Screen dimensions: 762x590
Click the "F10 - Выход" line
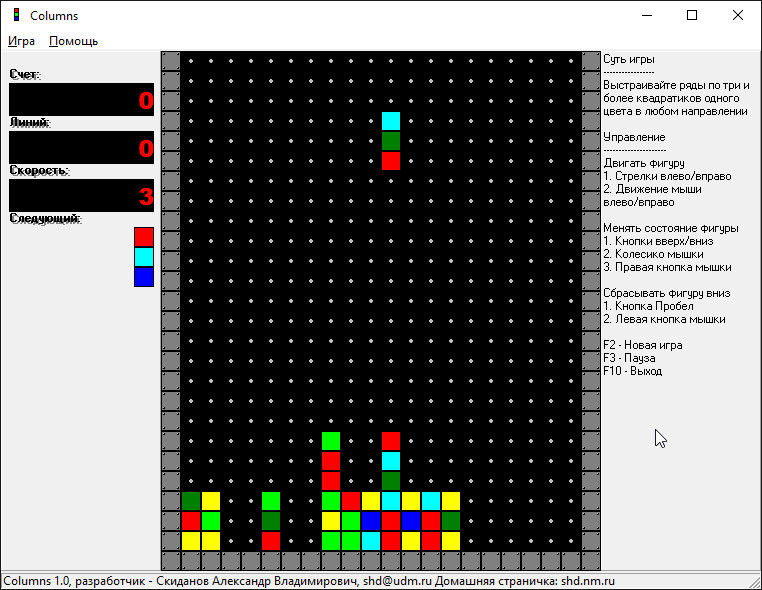pyautogui.click(x=632, y=371)
